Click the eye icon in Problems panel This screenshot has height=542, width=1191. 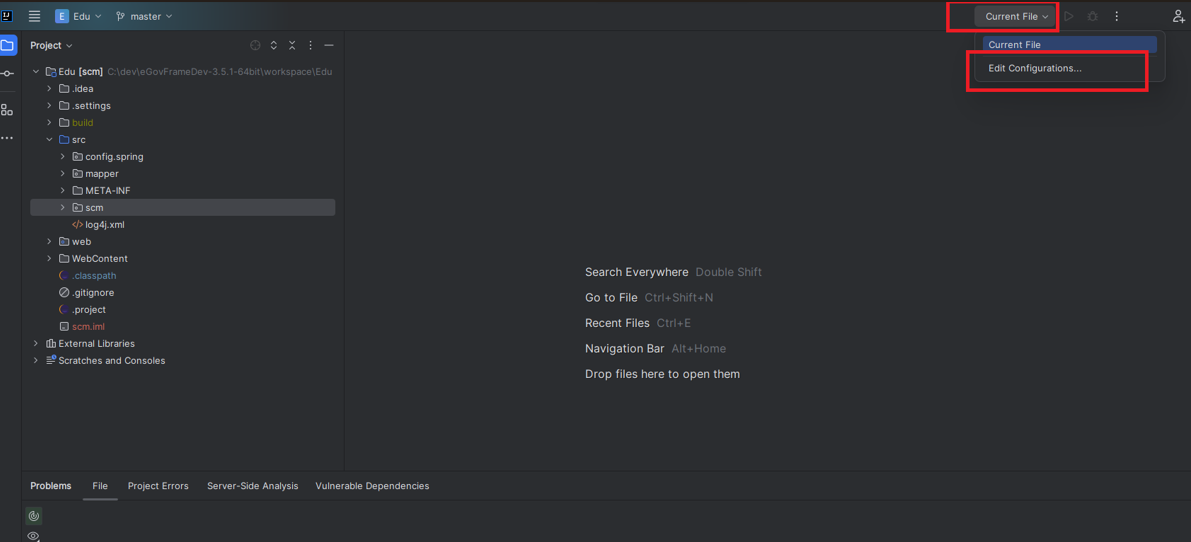click(x=33, y=536)
